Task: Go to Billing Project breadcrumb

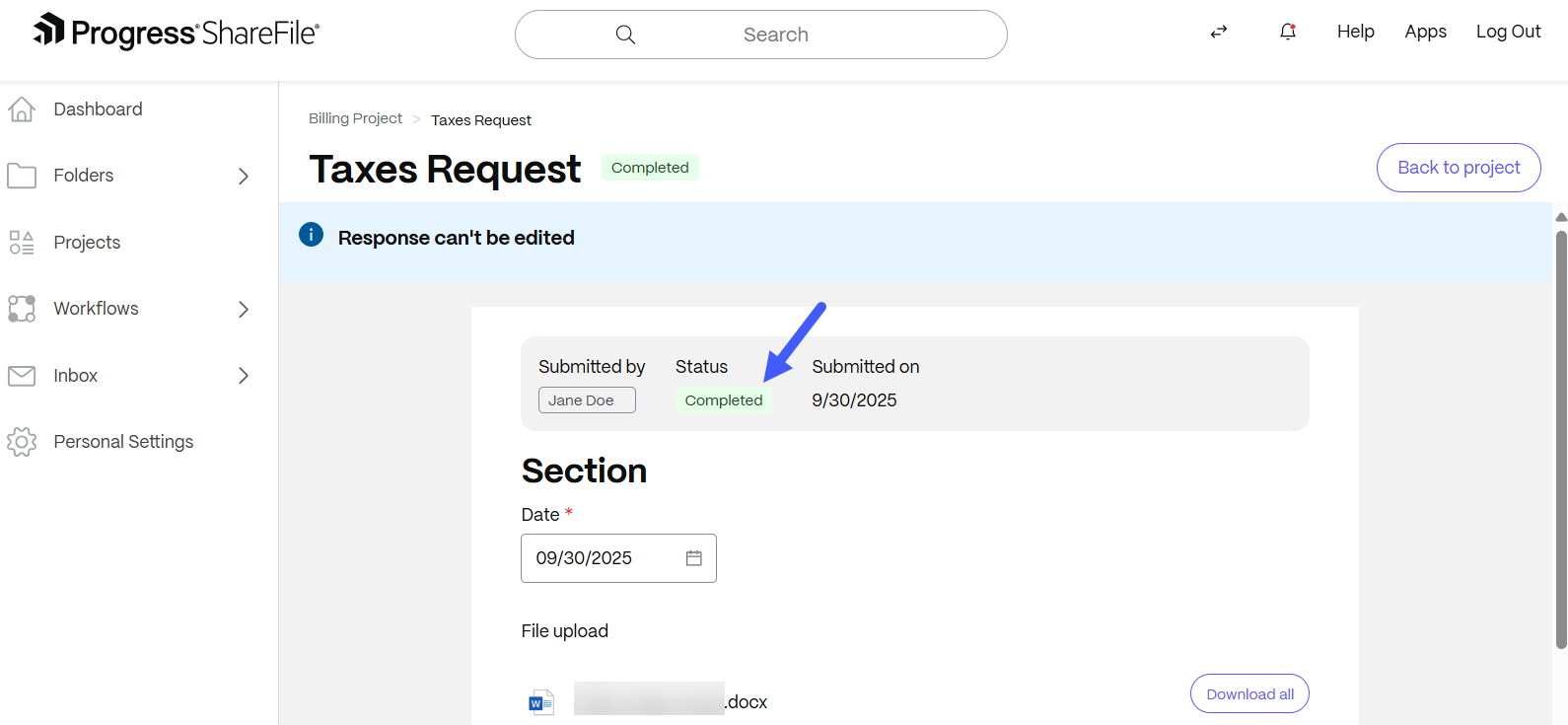Action: [x=355, y=118]
